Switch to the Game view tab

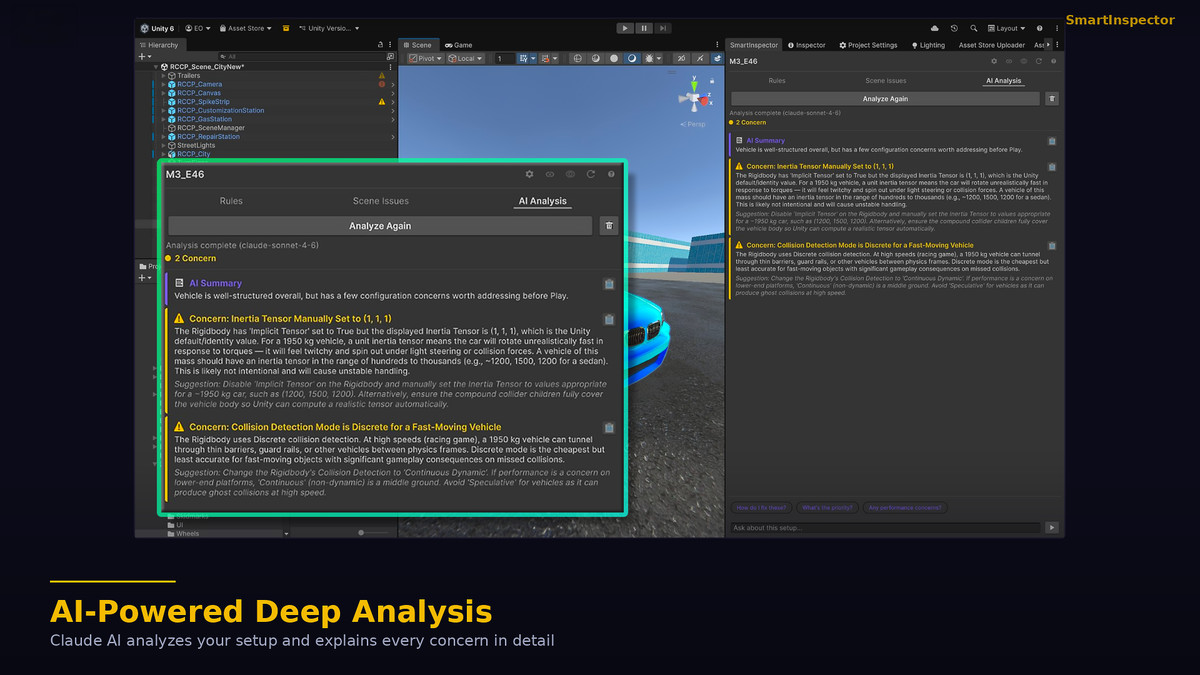458,45
